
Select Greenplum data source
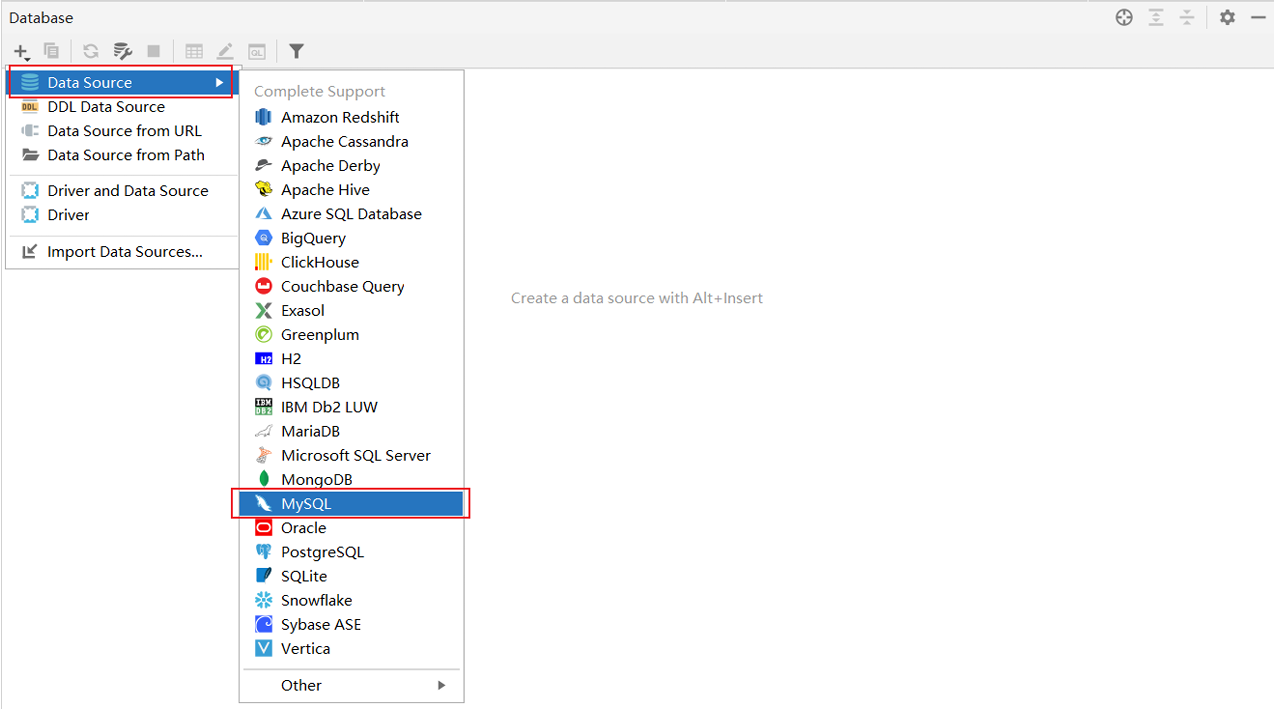351,335
